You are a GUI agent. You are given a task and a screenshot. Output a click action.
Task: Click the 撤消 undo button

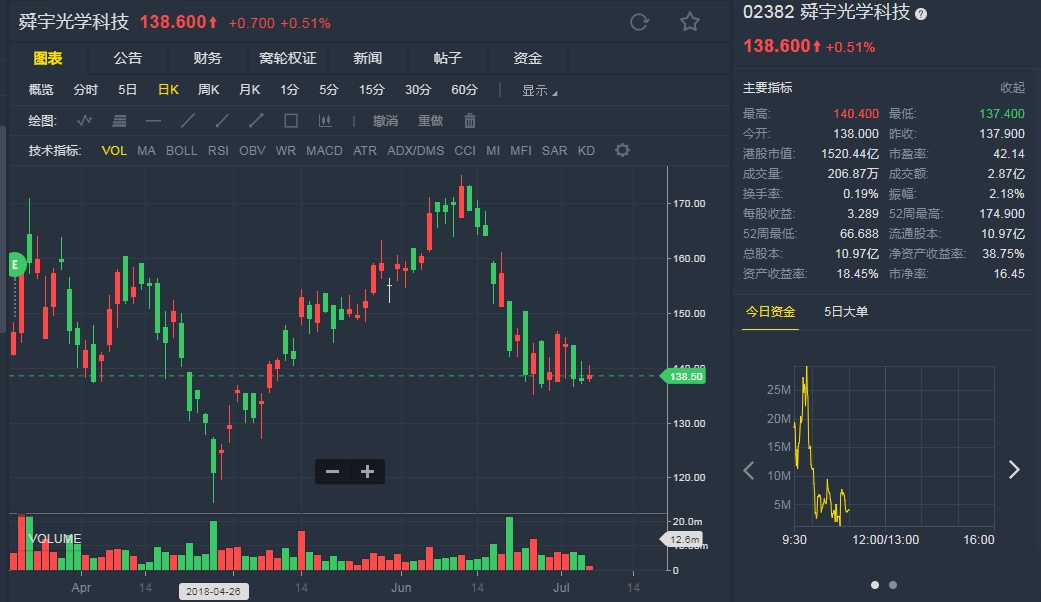385,121
